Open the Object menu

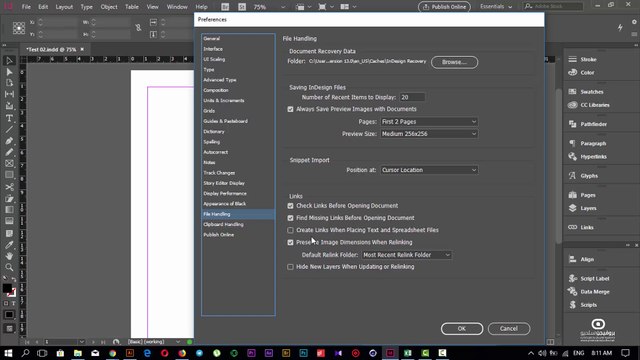(109, 7)
